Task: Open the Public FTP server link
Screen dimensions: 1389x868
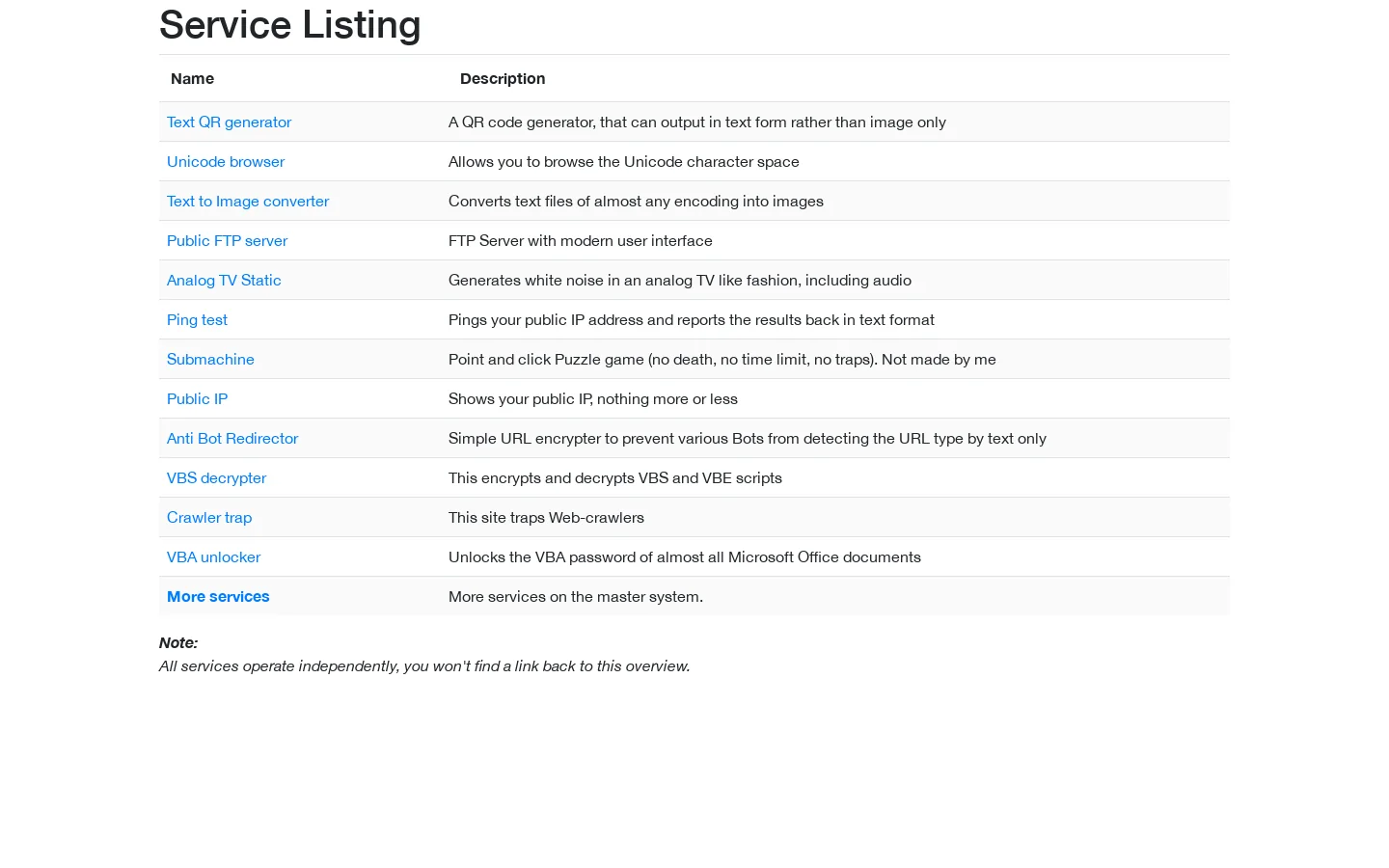Action: pos(227,241)
